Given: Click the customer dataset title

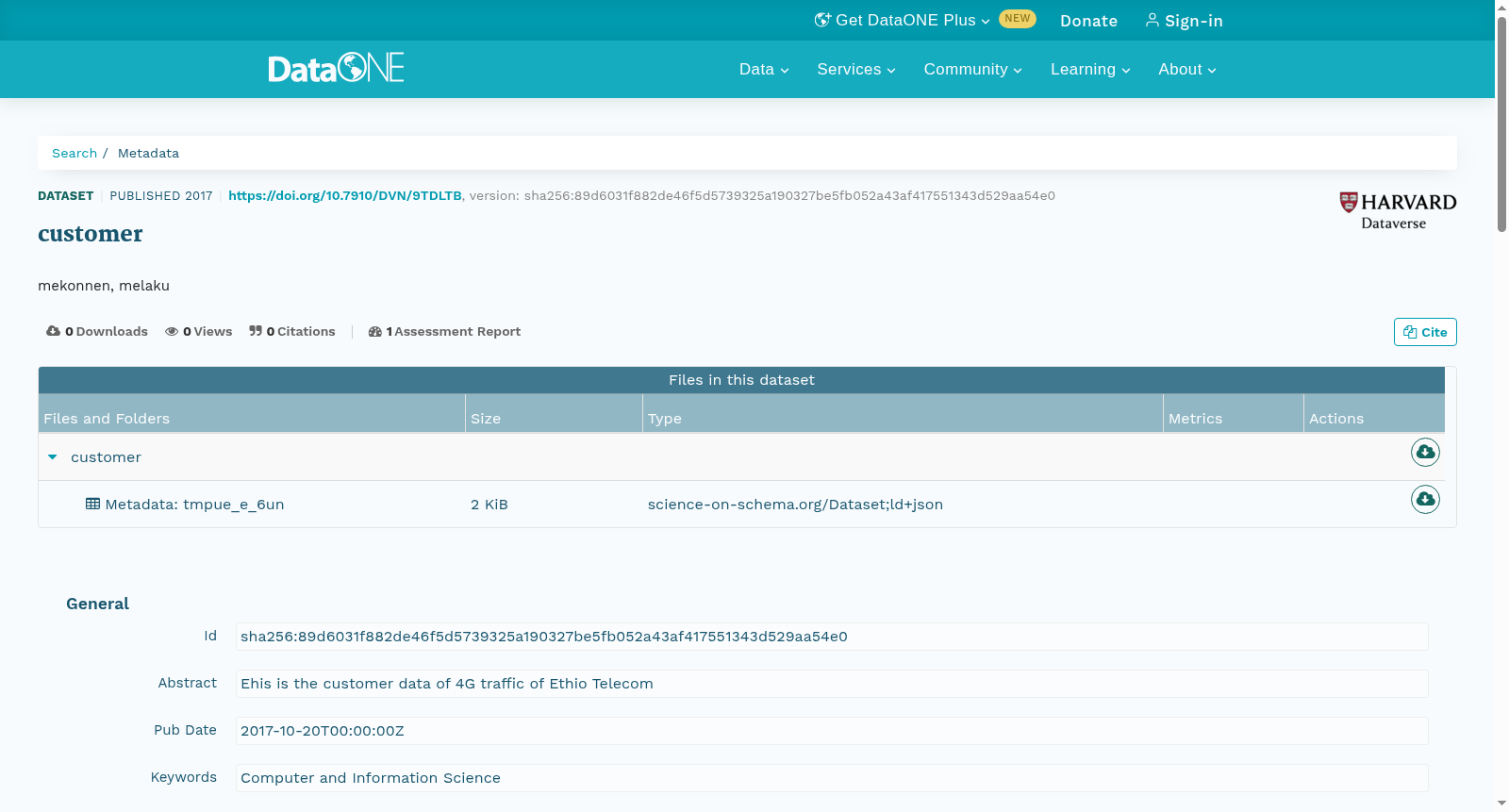Looking at the screenshot, I should (91, 234).
